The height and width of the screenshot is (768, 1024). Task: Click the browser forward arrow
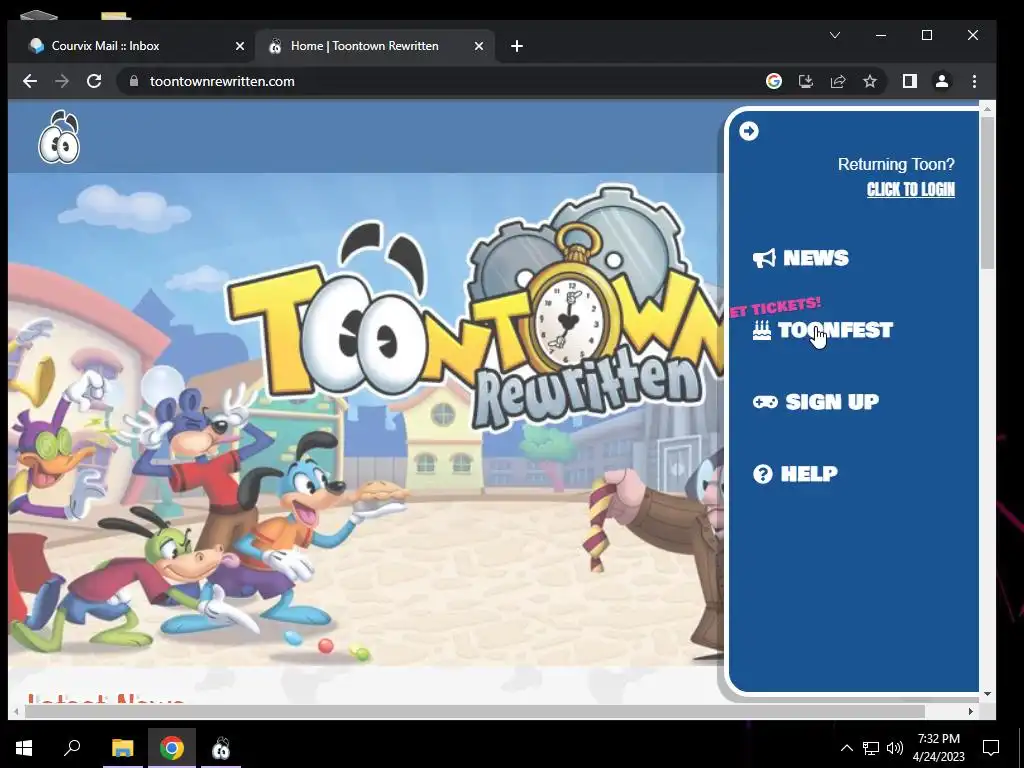(62, 81)
